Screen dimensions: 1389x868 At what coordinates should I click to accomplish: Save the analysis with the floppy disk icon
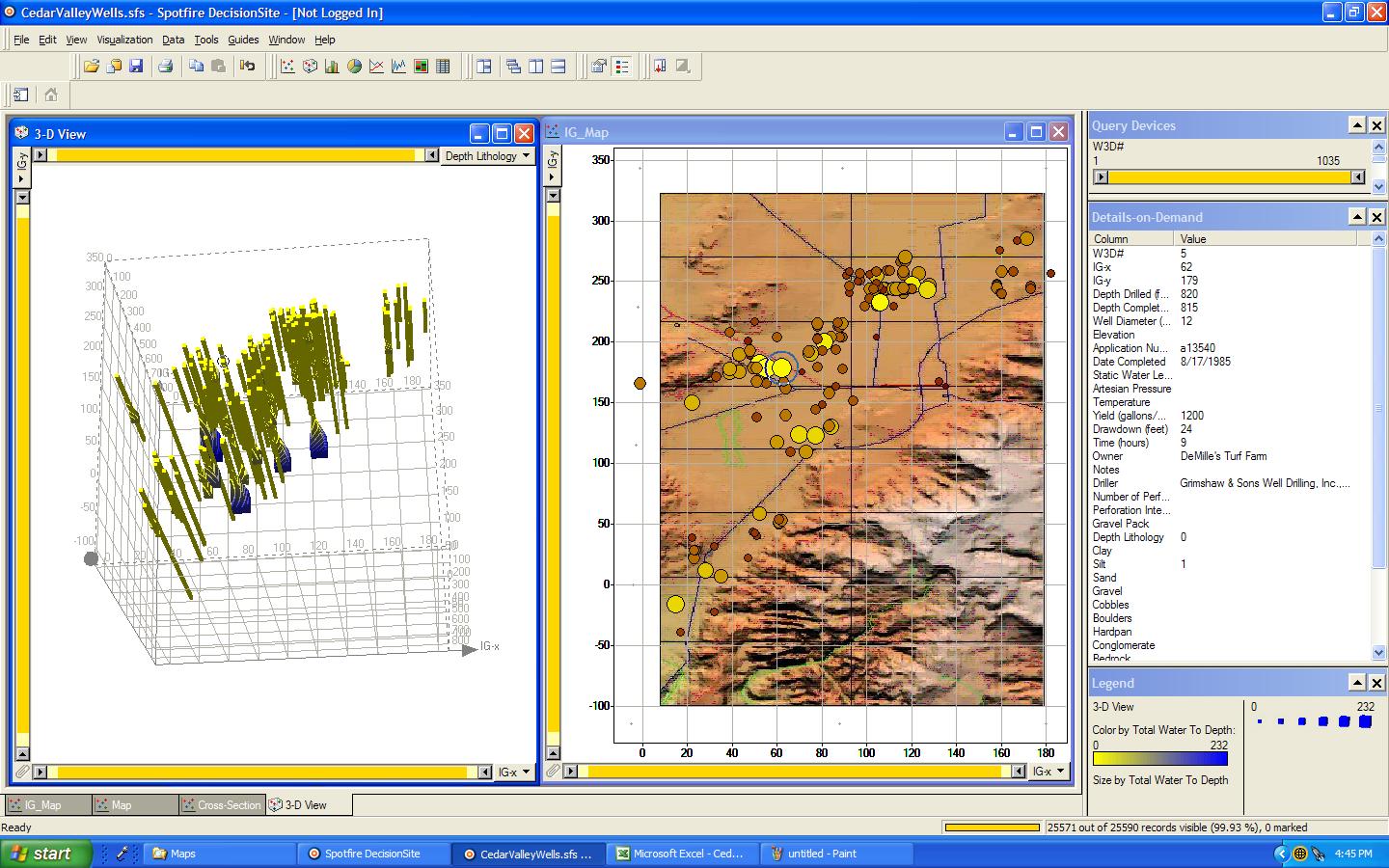(136, 67)
